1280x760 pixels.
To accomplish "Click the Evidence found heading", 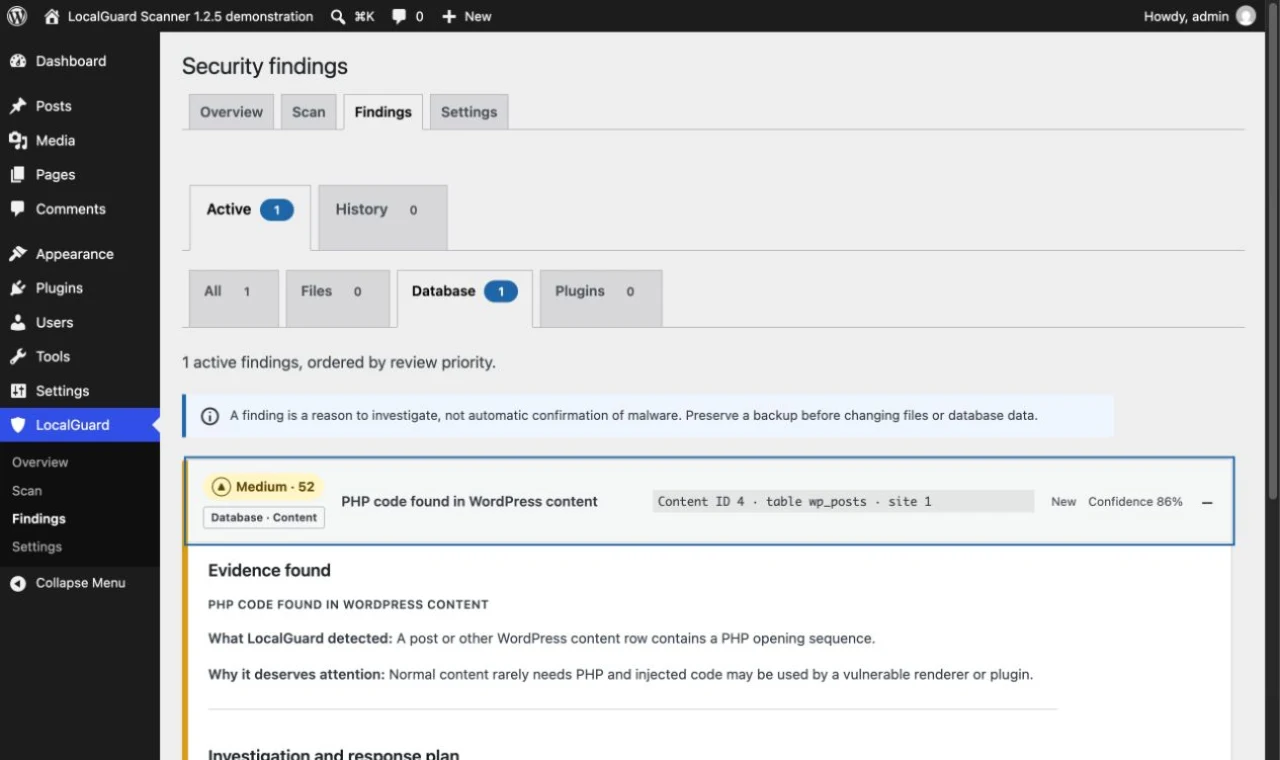I will 269,570.
